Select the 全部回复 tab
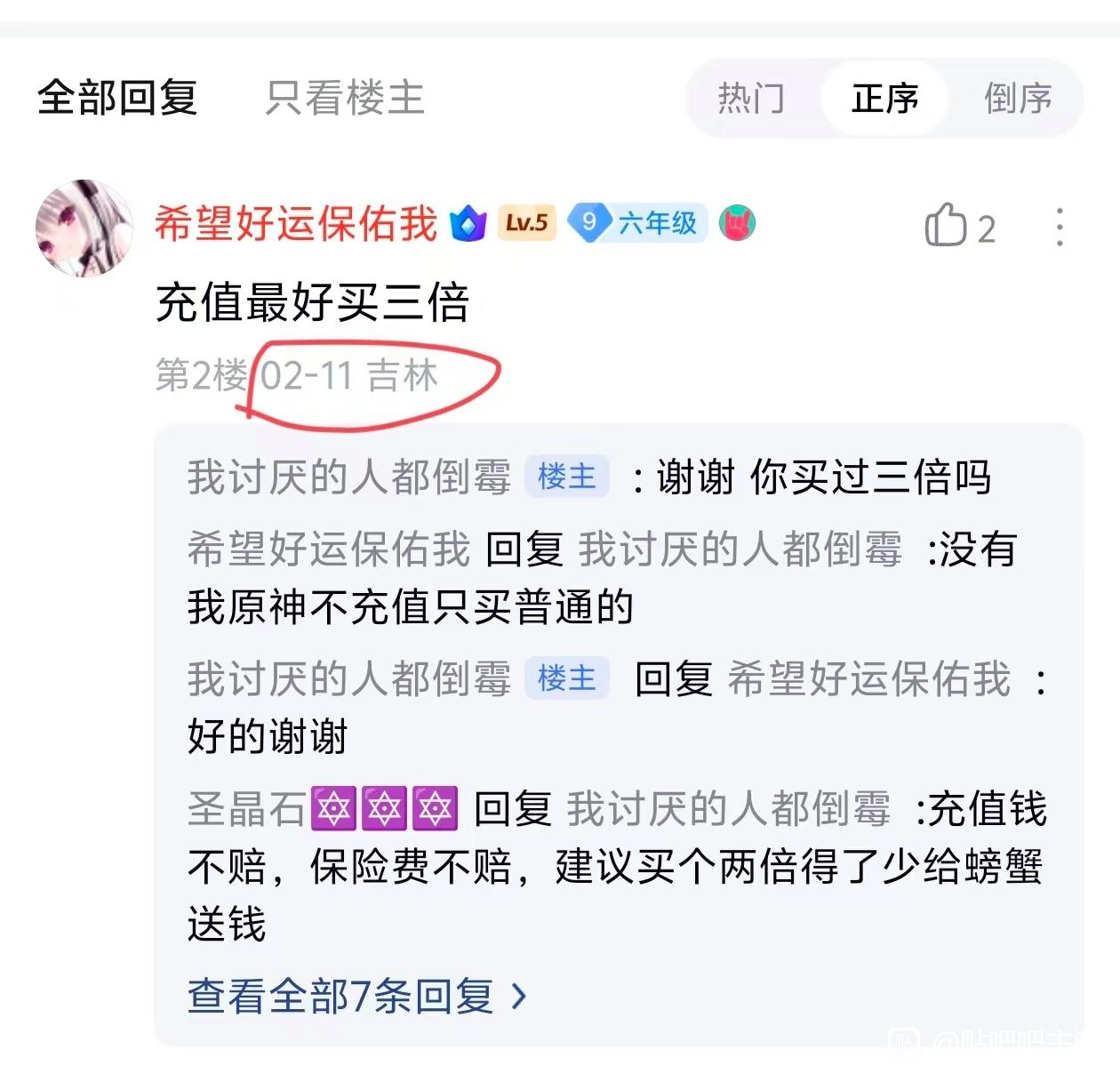 (117, 98)
